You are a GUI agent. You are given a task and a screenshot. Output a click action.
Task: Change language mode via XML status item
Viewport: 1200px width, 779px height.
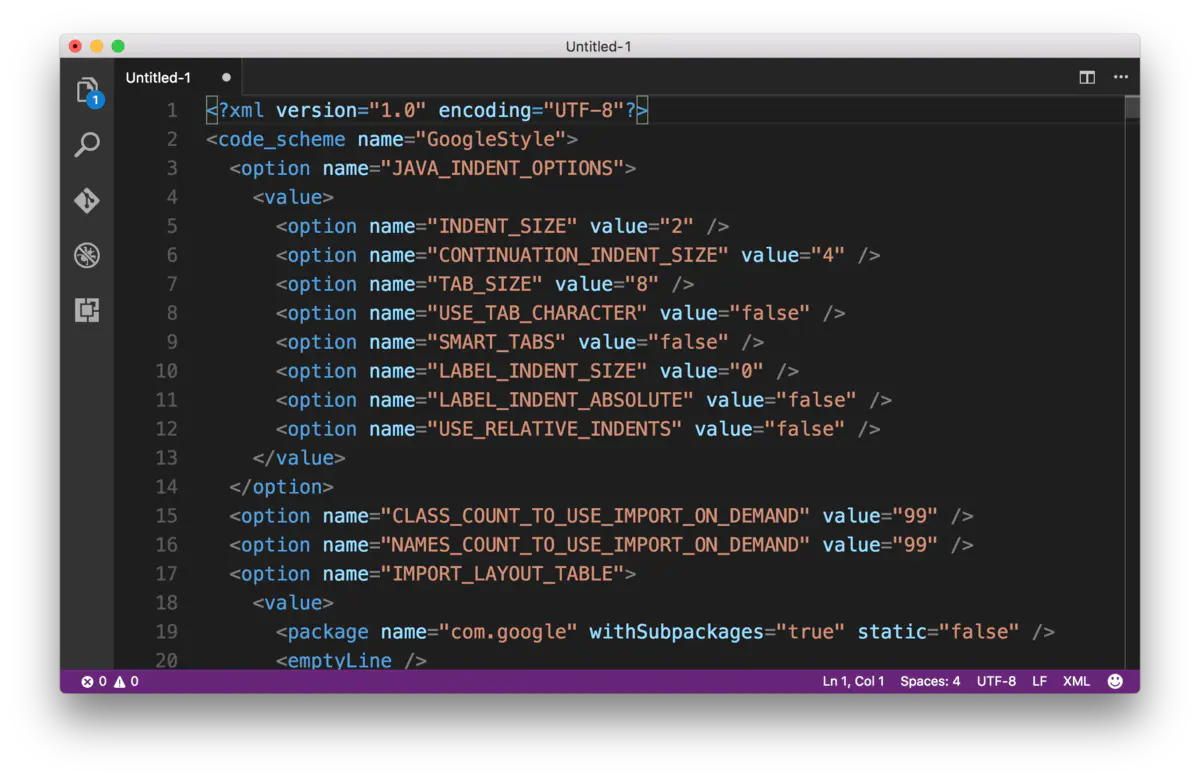[1076, 682]
